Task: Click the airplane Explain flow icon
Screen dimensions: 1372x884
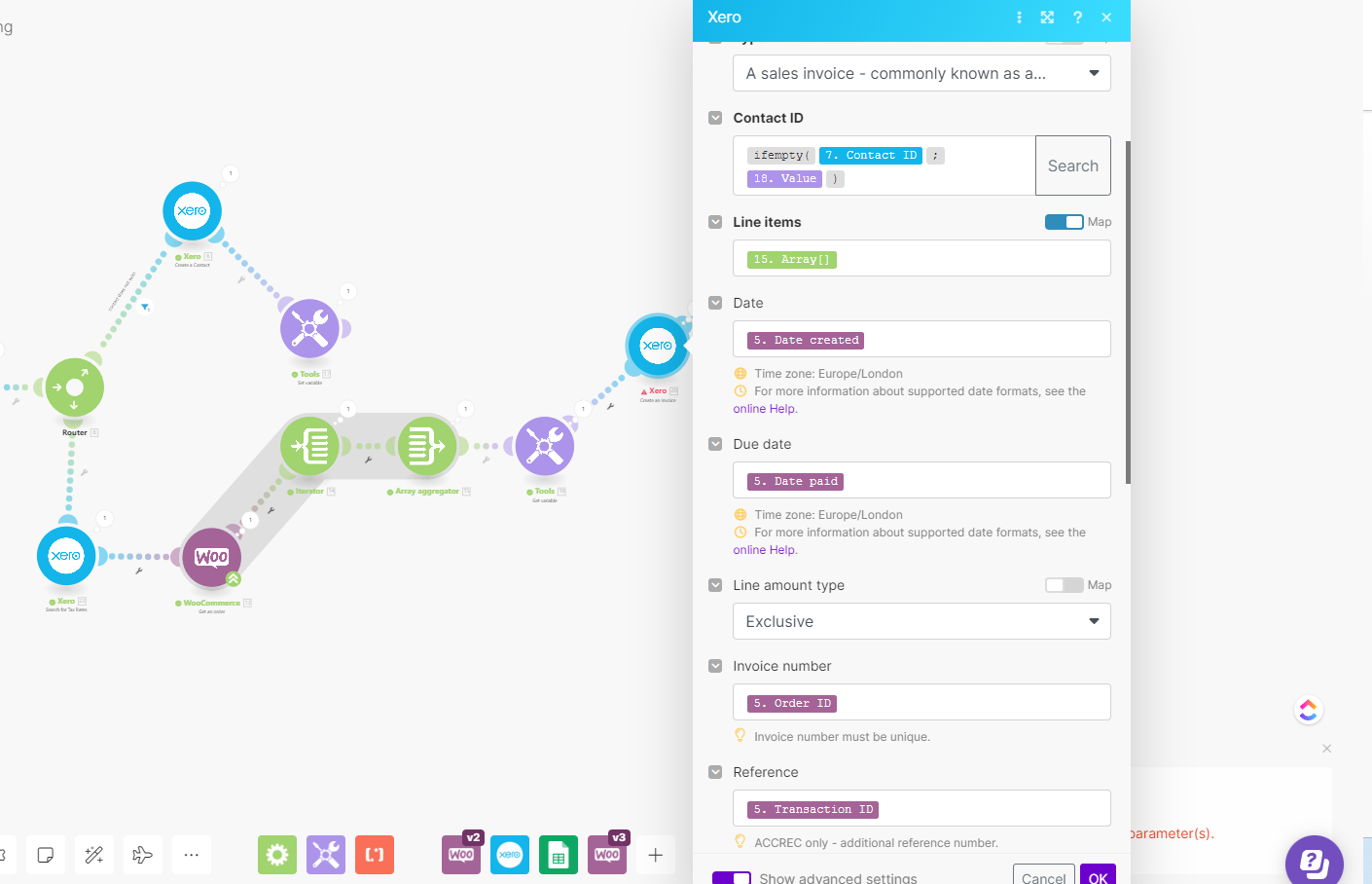Action: tap(143, 855)
